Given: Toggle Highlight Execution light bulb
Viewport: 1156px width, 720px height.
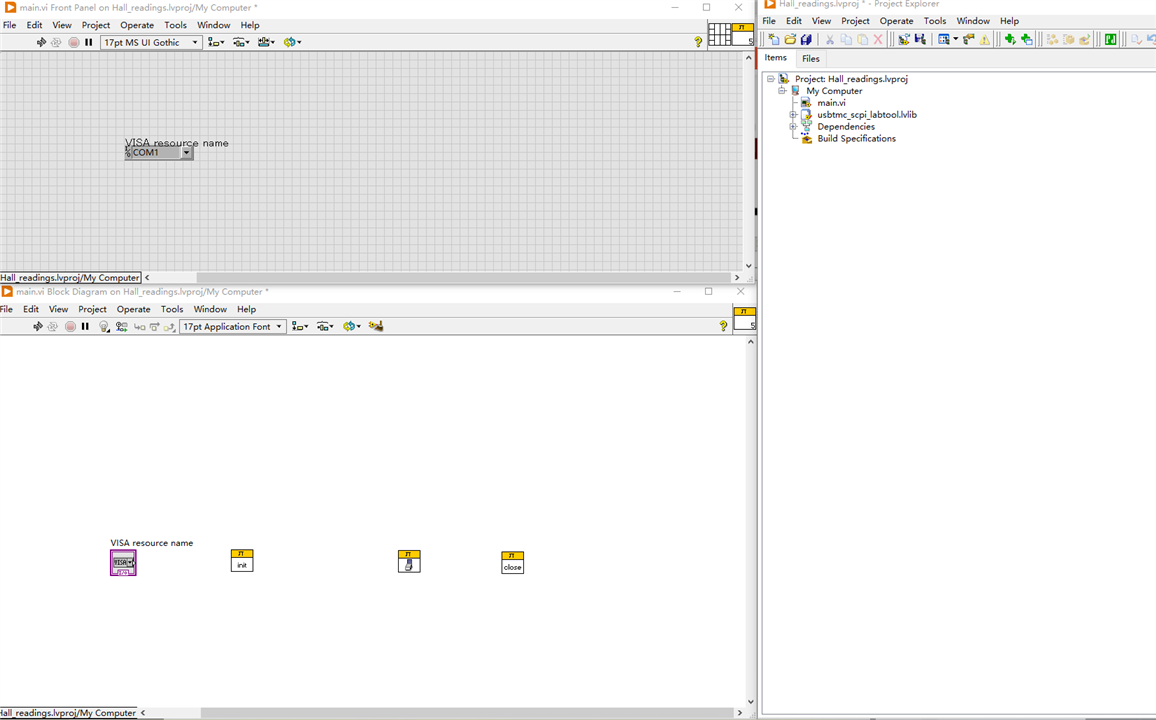Looking at the screenshot, I should tap(104, 326).
